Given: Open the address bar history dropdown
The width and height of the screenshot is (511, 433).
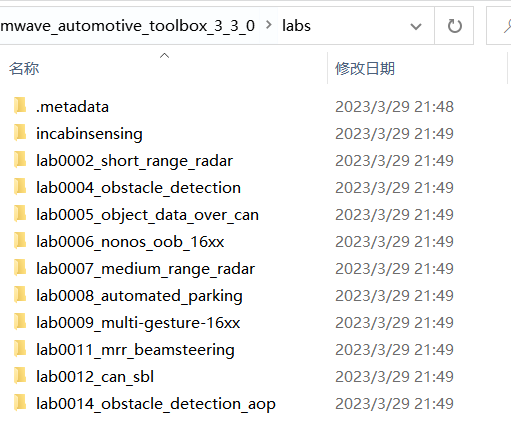Looking at the screenshot, I should pyautogui.click(x=416, y=26).
